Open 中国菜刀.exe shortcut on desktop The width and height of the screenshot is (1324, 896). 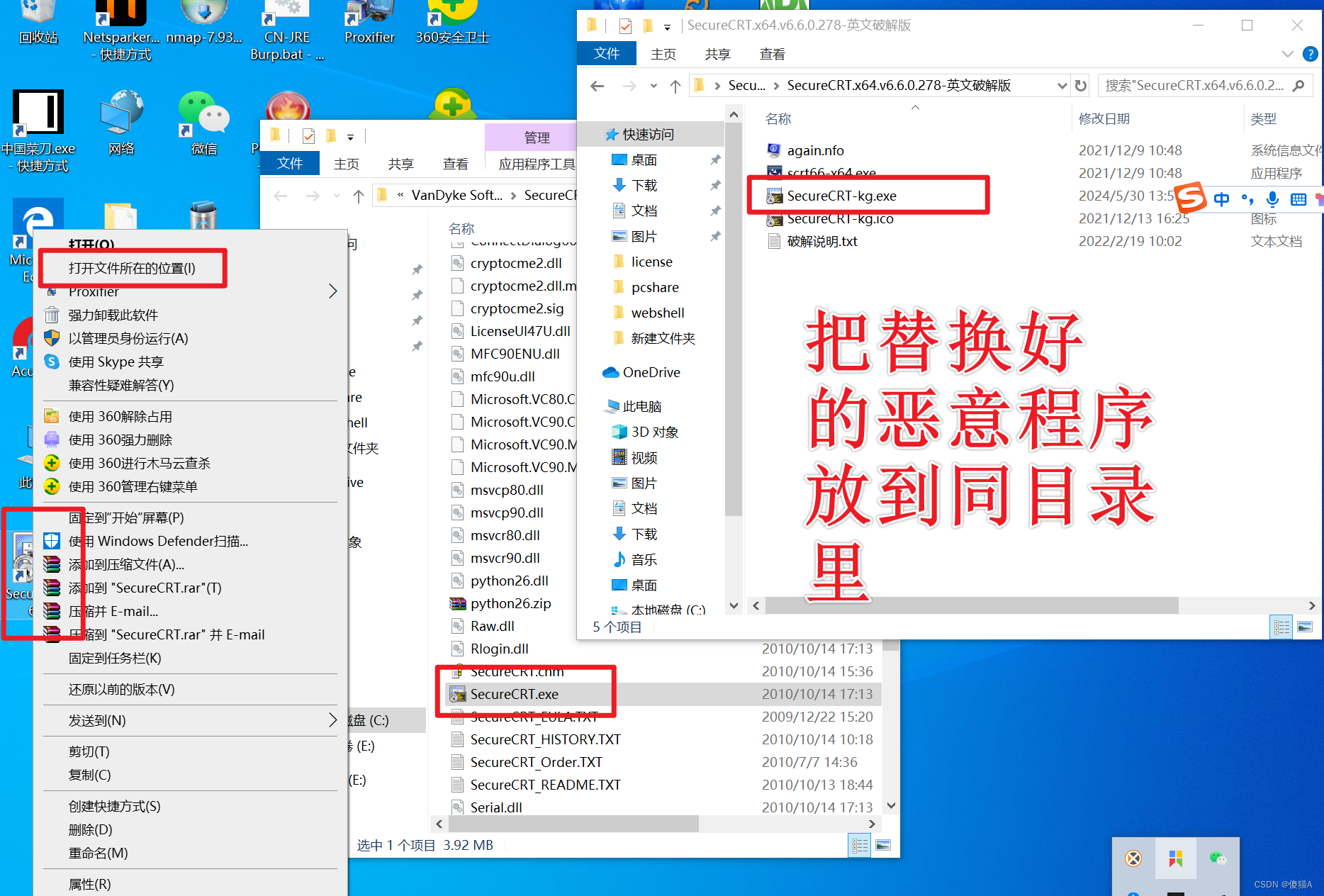click(38, 131)
